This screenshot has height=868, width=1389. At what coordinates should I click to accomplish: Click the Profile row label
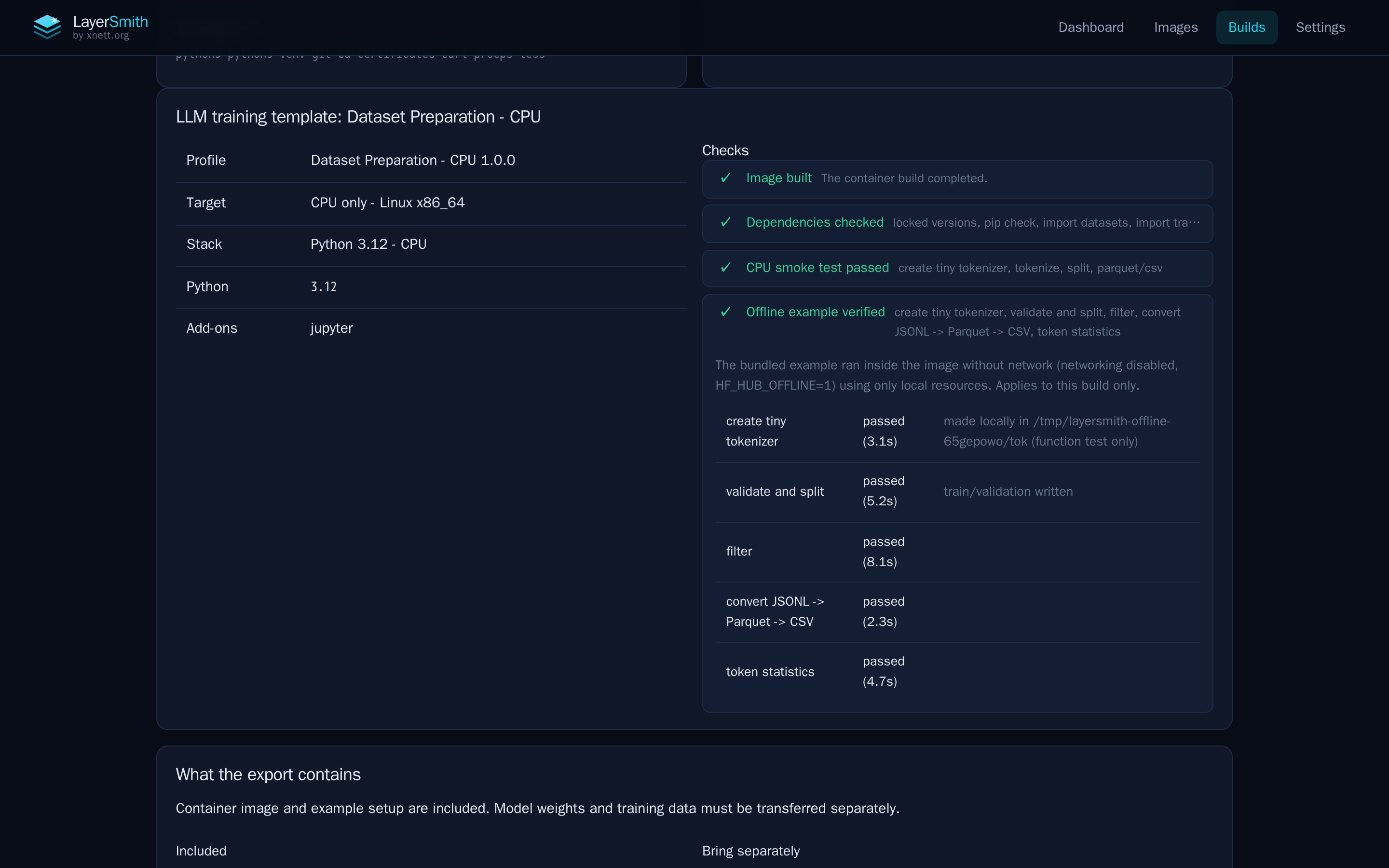coord(206,160)
